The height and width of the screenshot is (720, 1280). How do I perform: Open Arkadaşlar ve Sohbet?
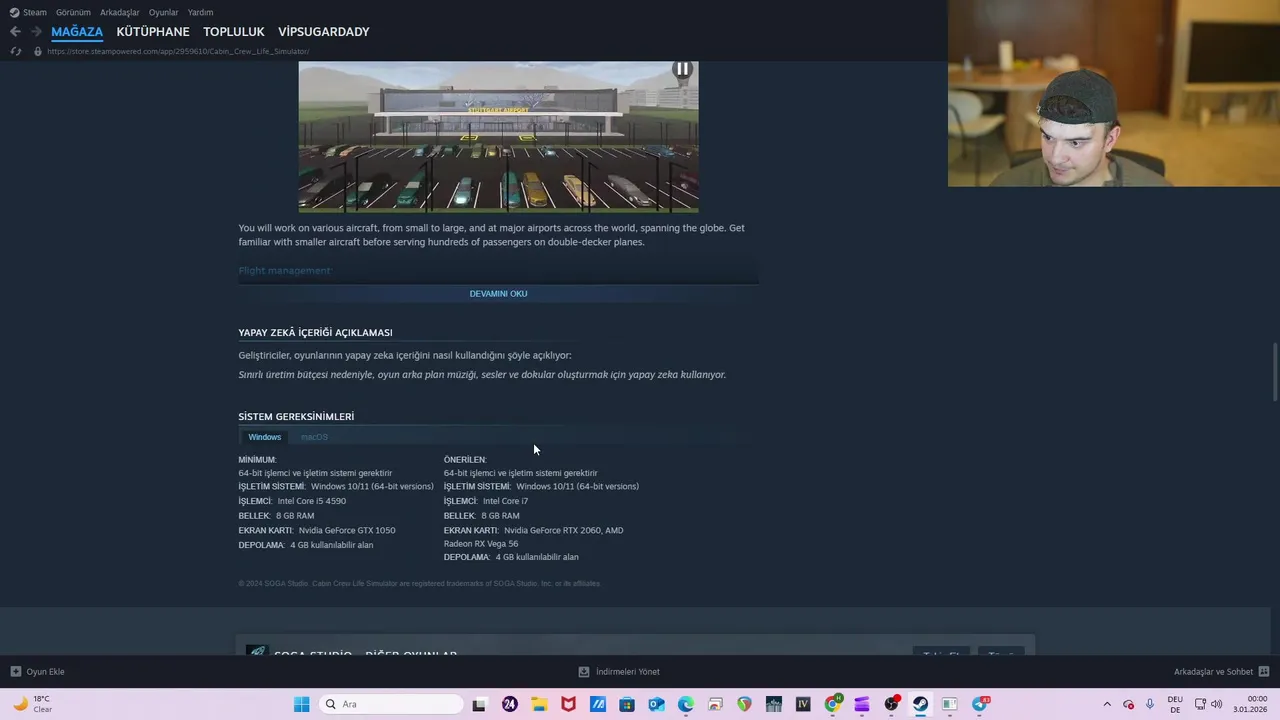coord(1221,672)
